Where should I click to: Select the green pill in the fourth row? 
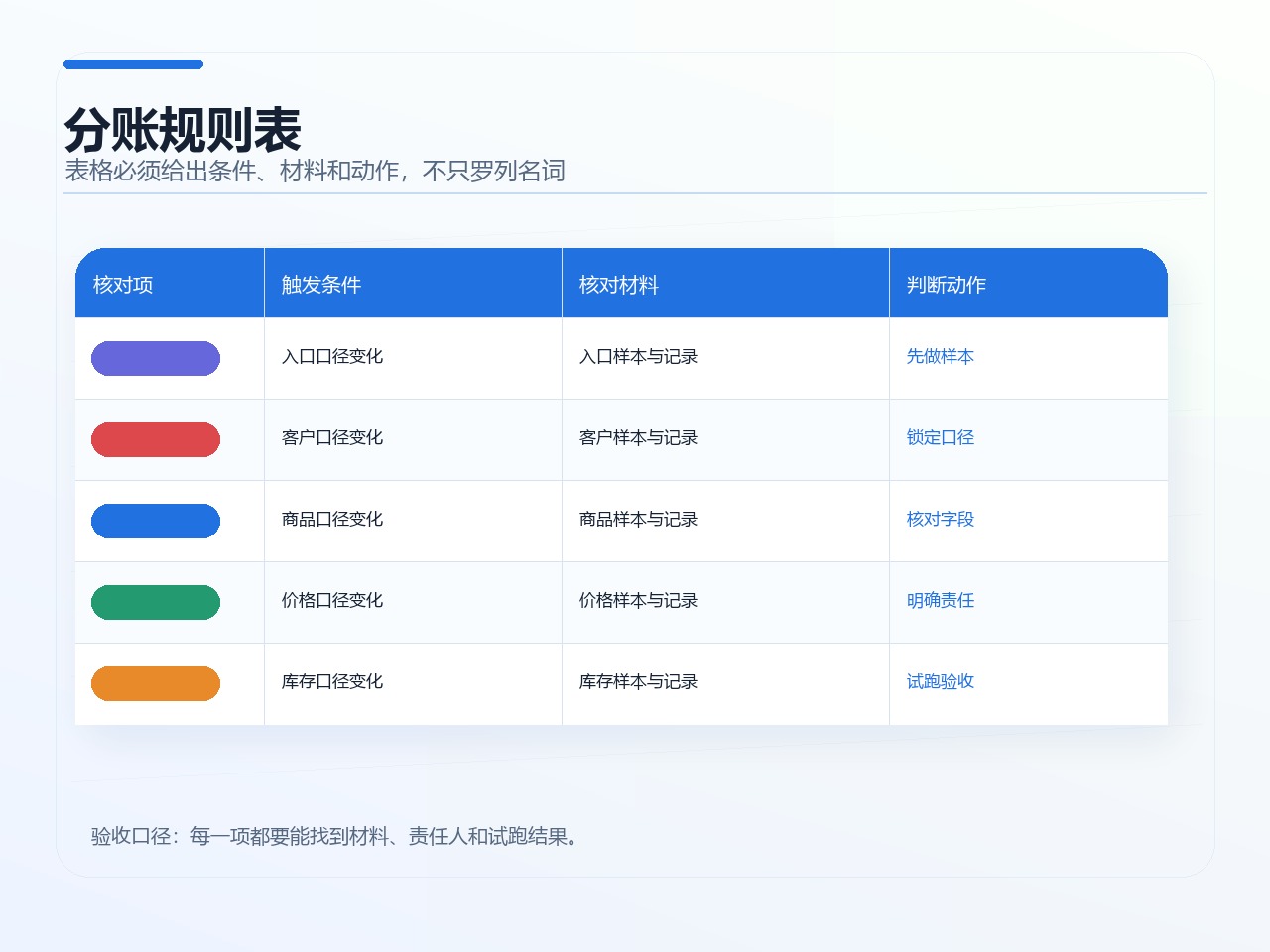coord(156,602)
